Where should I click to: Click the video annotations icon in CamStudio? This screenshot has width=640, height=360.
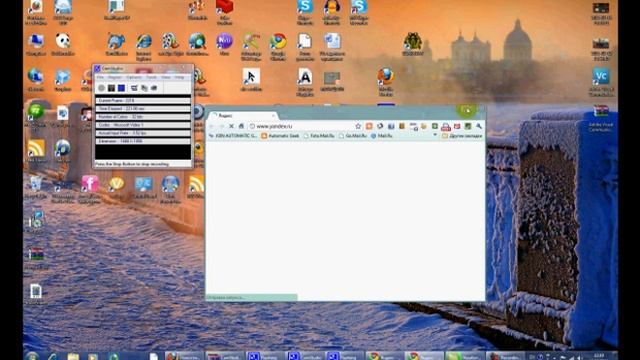pyautogui.click(x=154, y=88)
